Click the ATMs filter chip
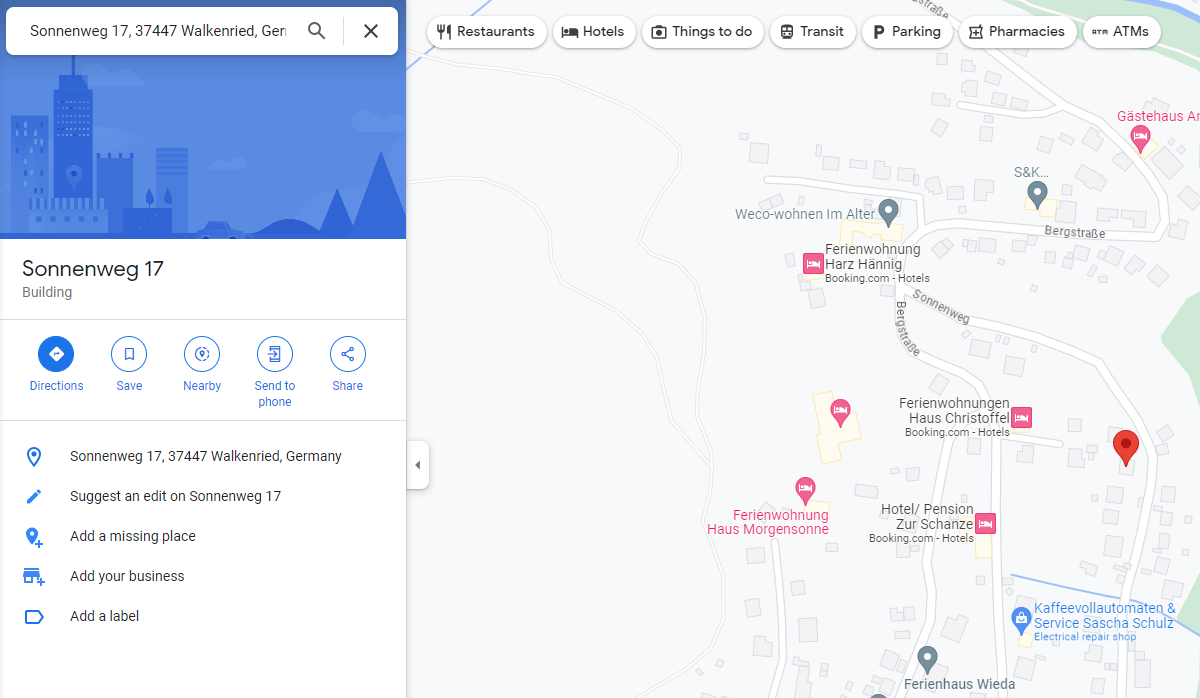1200x698 pixels. [1121, 32]
